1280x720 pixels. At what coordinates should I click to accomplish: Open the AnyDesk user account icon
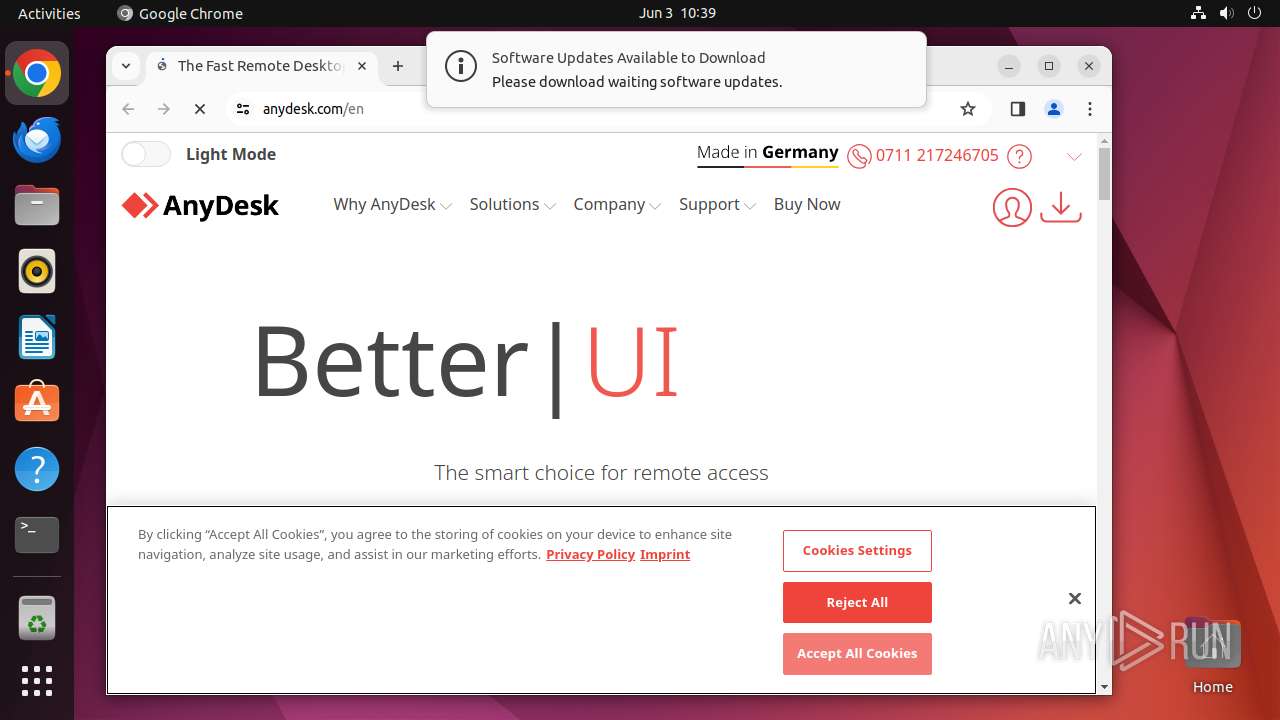click(1012, 207)
